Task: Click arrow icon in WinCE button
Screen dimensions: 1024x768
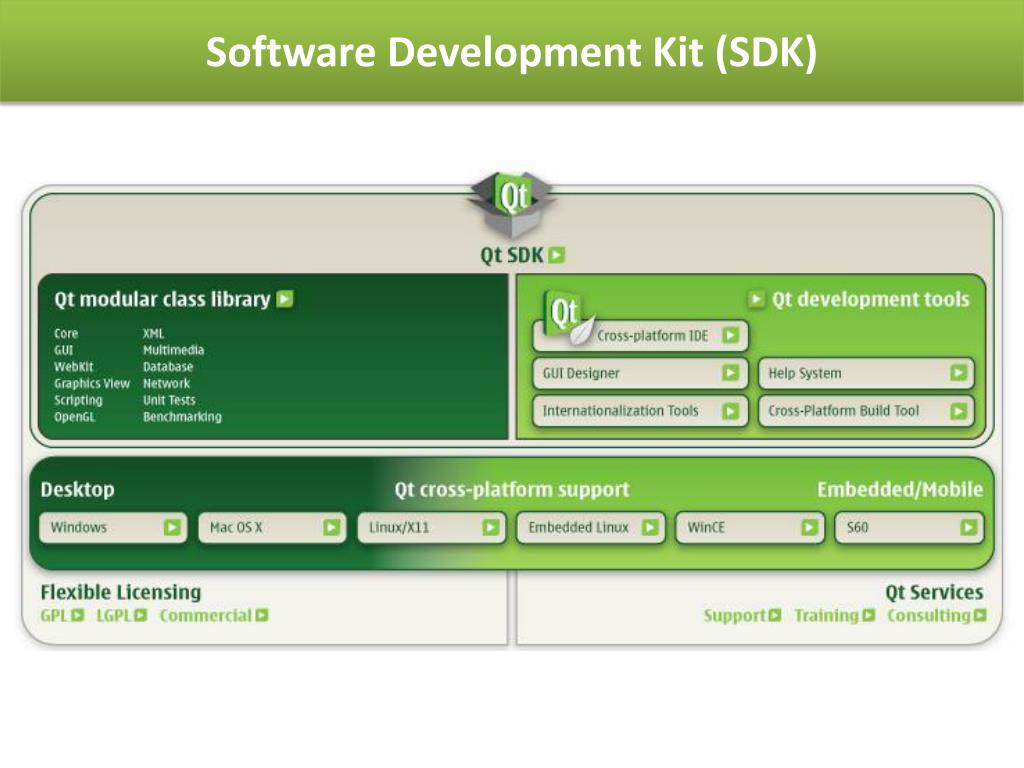Action: [x=809, y=527]
